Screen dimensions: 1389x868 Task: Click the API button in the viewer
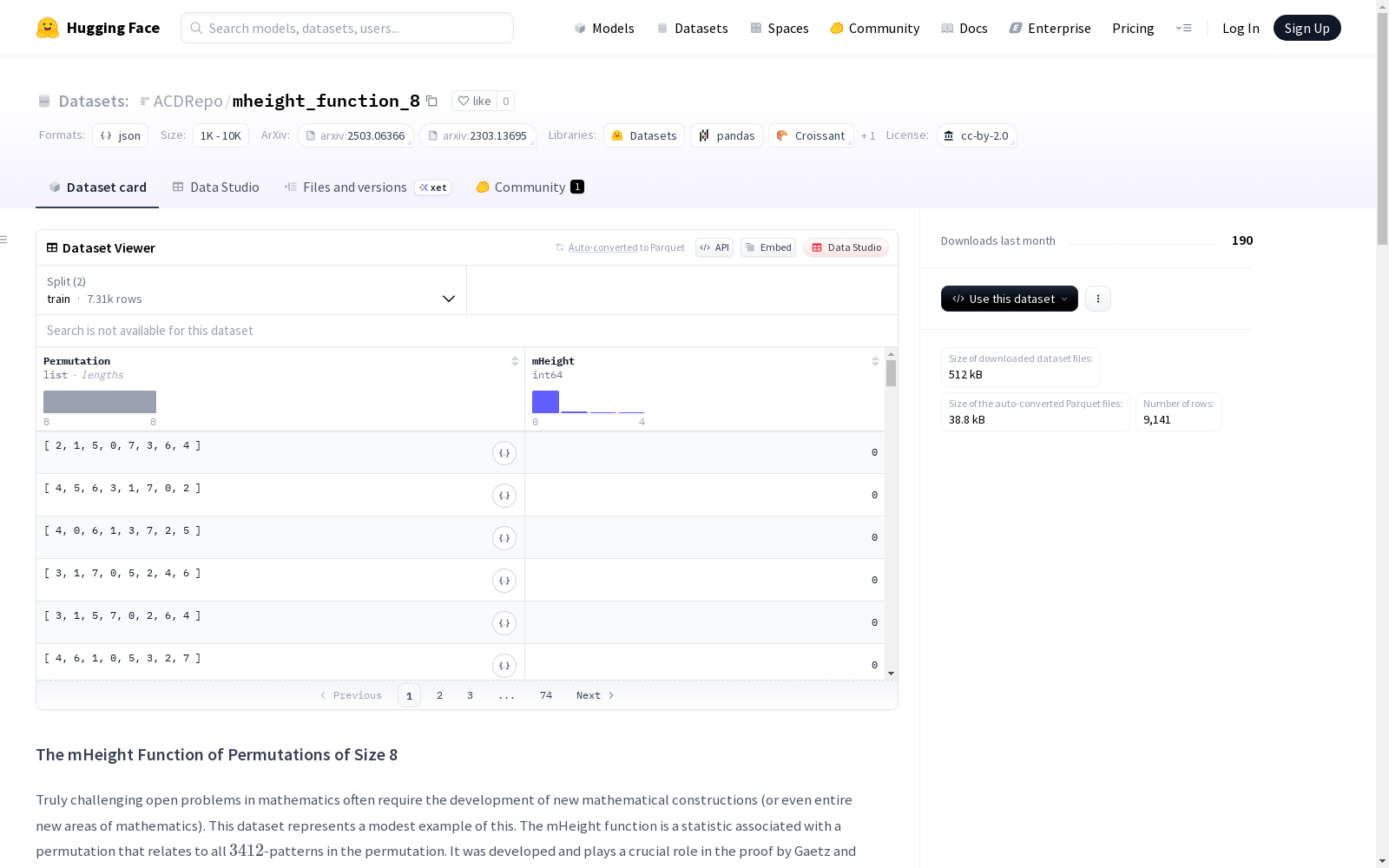coord(714,247)
